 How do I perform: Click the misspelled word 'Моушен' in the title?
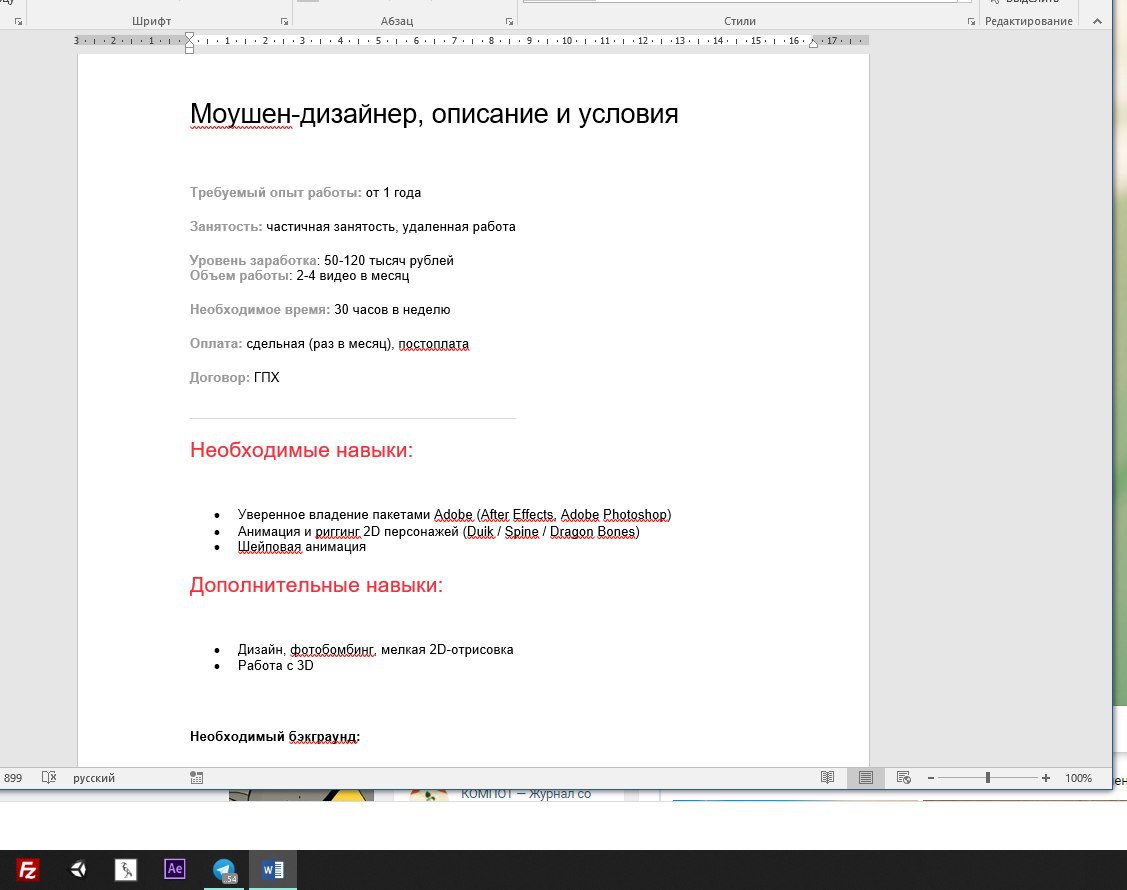pyautogui.click(x=241, y=114)
